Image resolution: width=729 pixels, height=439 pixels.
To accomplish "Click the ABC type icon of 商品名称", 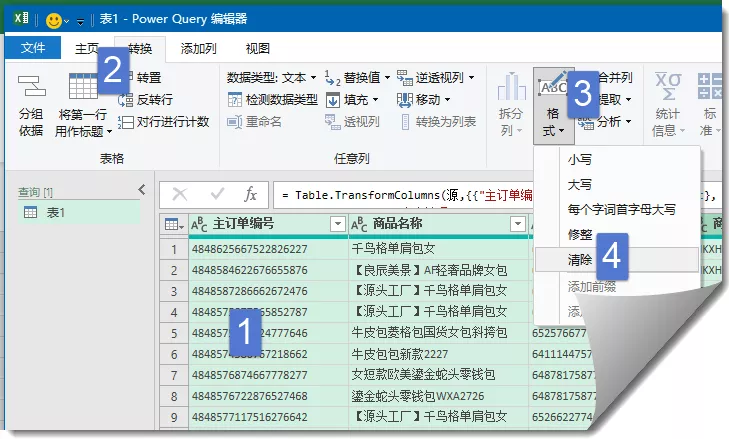I will point(359,225).
